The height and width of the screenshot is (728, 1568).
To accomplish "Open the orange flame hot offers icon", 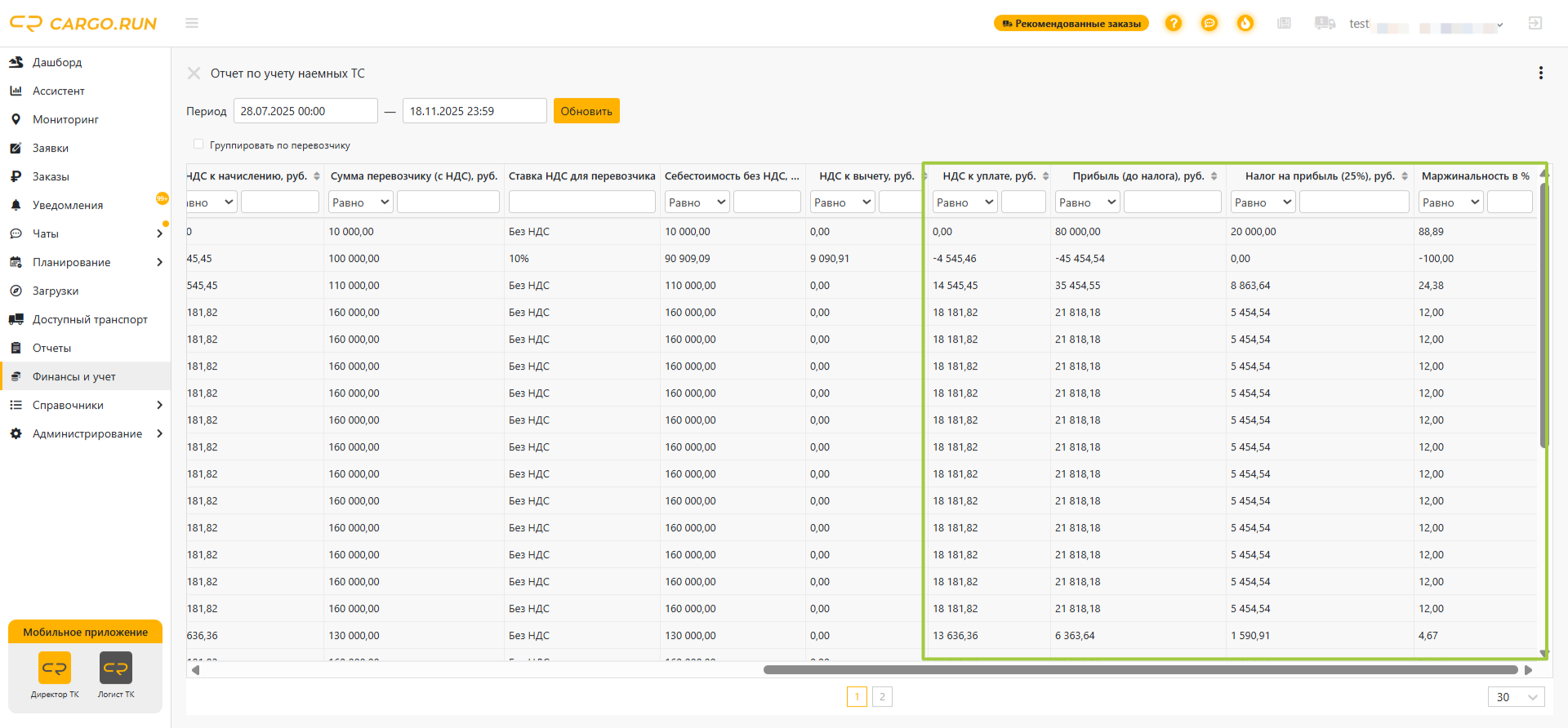I will [x=1245, y=23].
